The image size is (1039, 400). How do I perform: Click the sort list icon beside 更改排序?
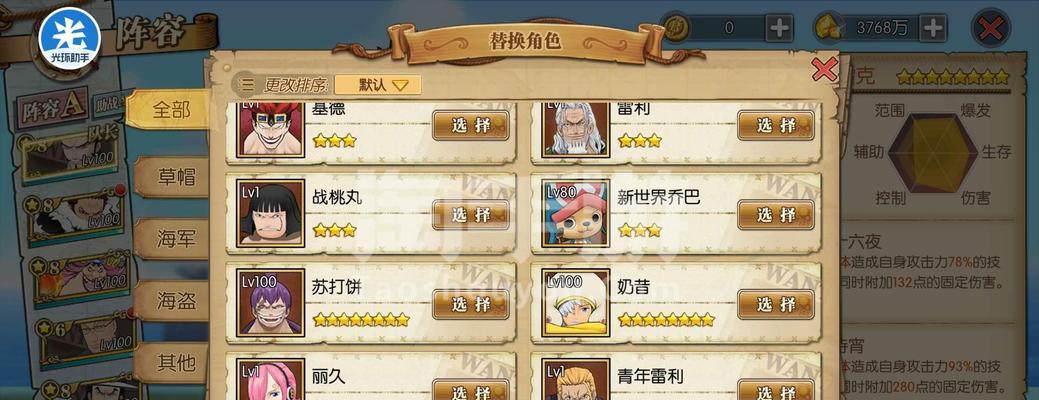[248, 85]
